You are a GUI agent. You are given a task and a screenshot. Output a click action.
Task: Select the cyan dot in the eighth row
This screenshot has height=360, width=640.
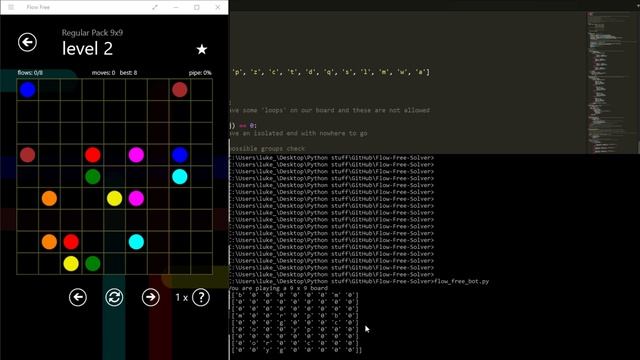[136, 242]
